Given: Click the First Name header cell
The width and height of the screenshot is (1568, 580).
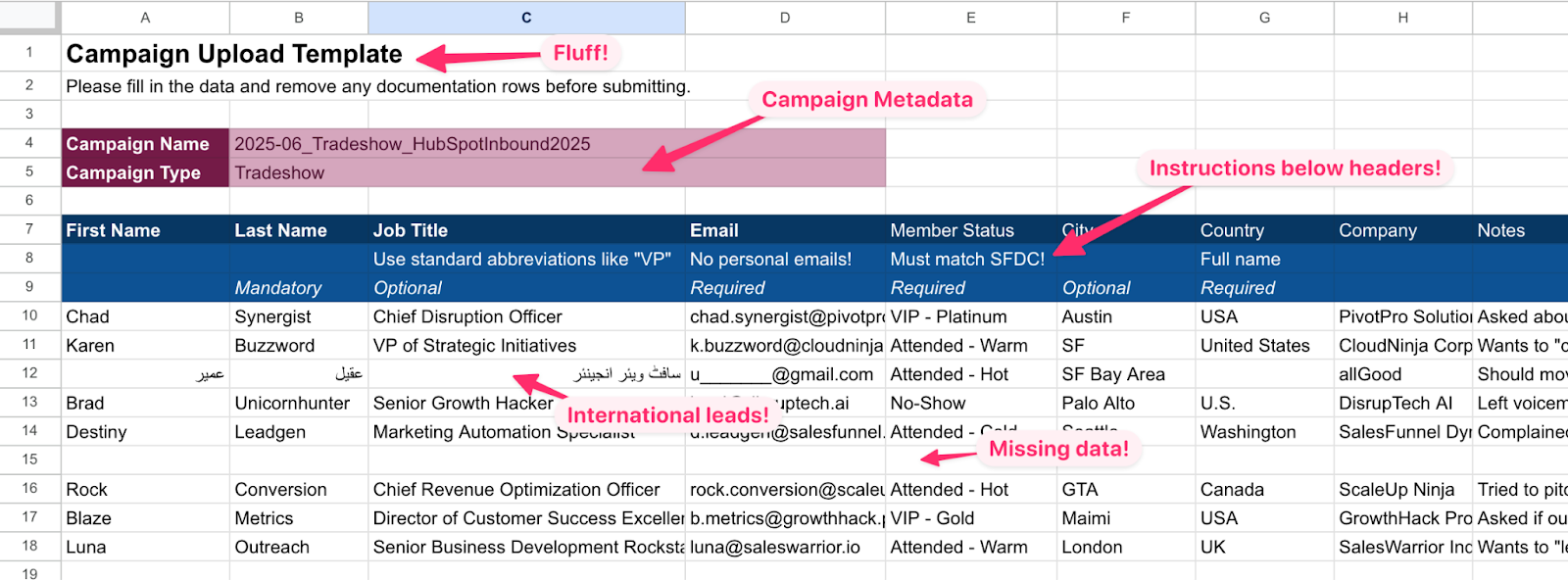Looking at the screenshot, I should (x=114, y=230).
